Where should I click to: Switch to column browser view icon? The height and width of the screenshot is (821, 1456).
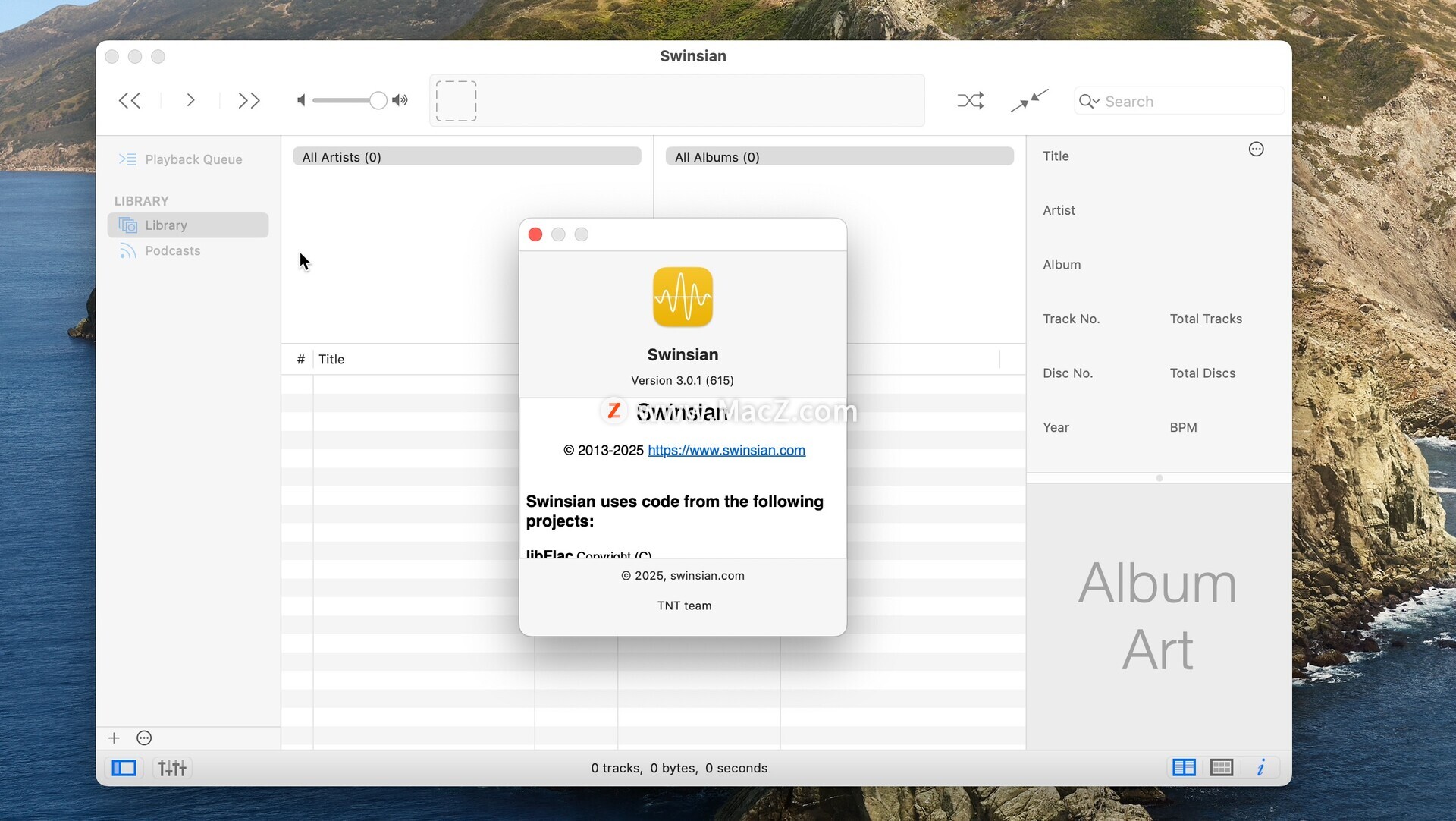[x=1184, y=768]
